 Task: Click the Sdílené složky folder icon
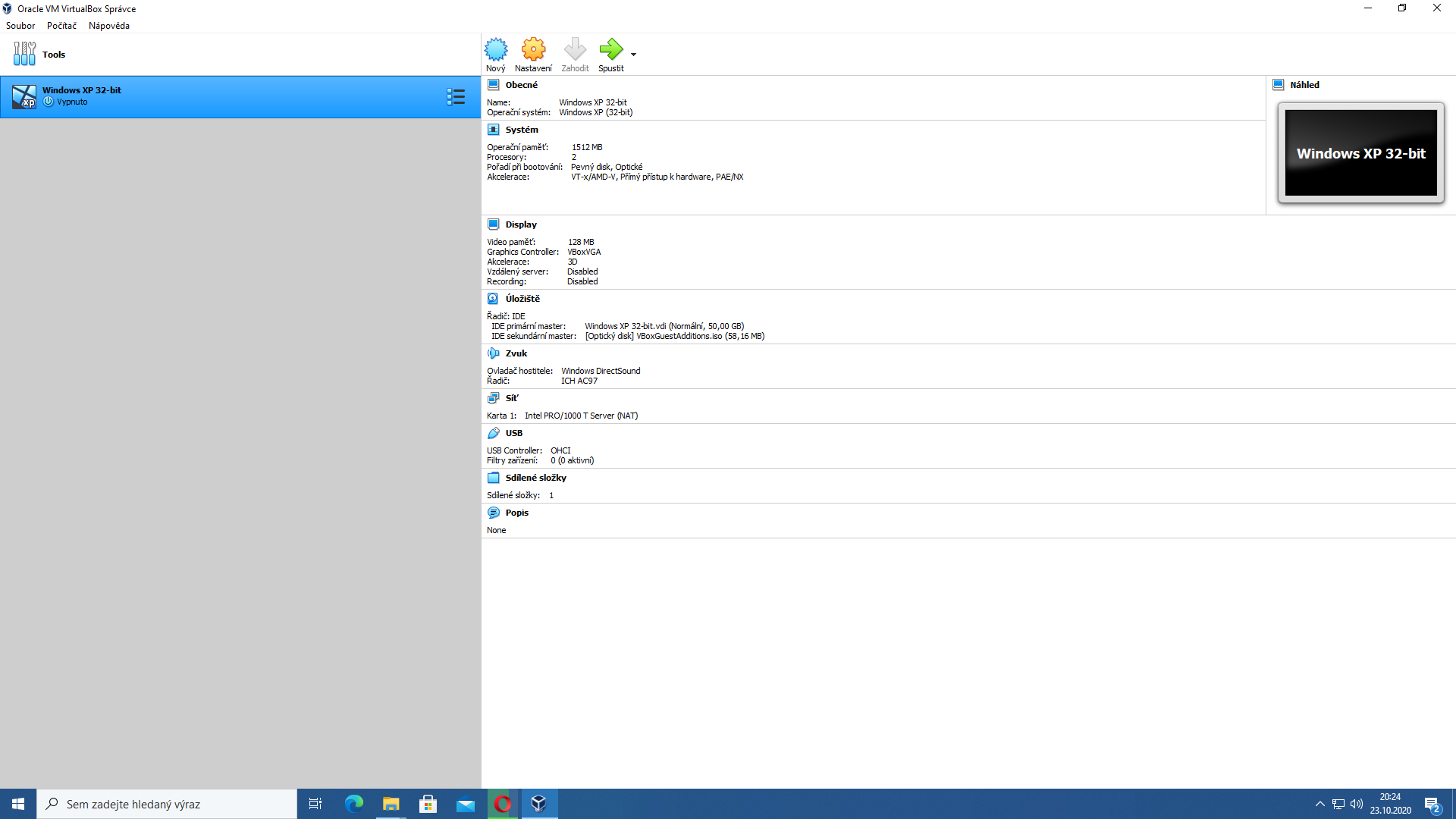(x=493, y=478)
